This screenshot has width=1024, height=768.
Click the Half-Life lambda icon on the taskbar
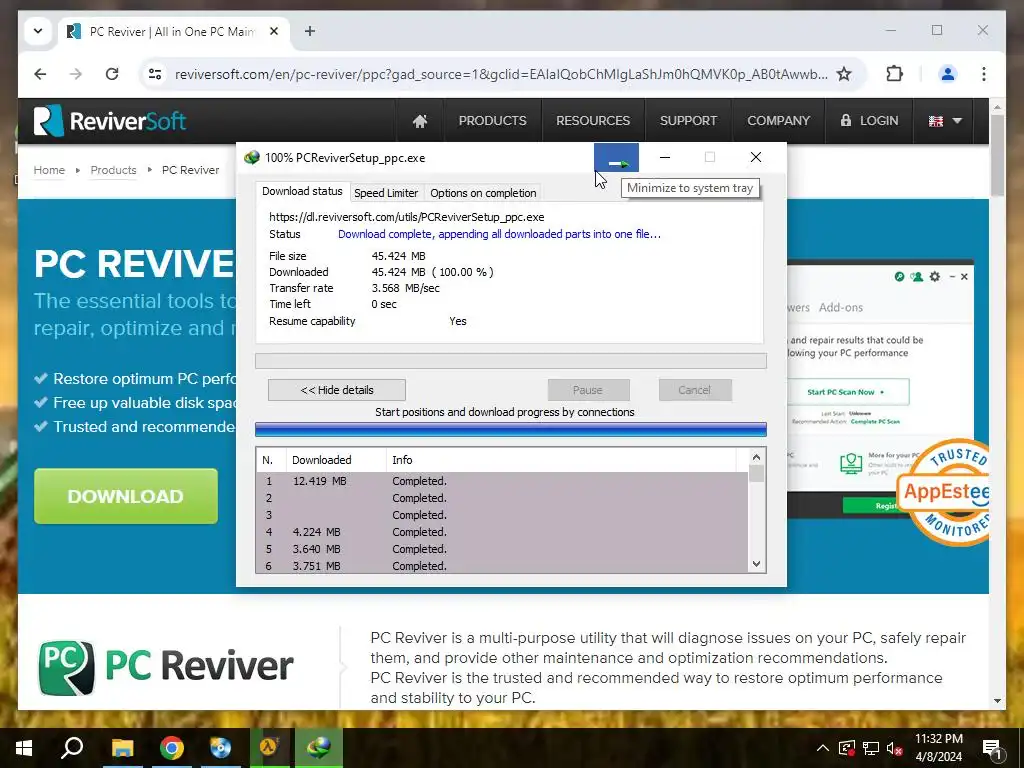point(269,748)
